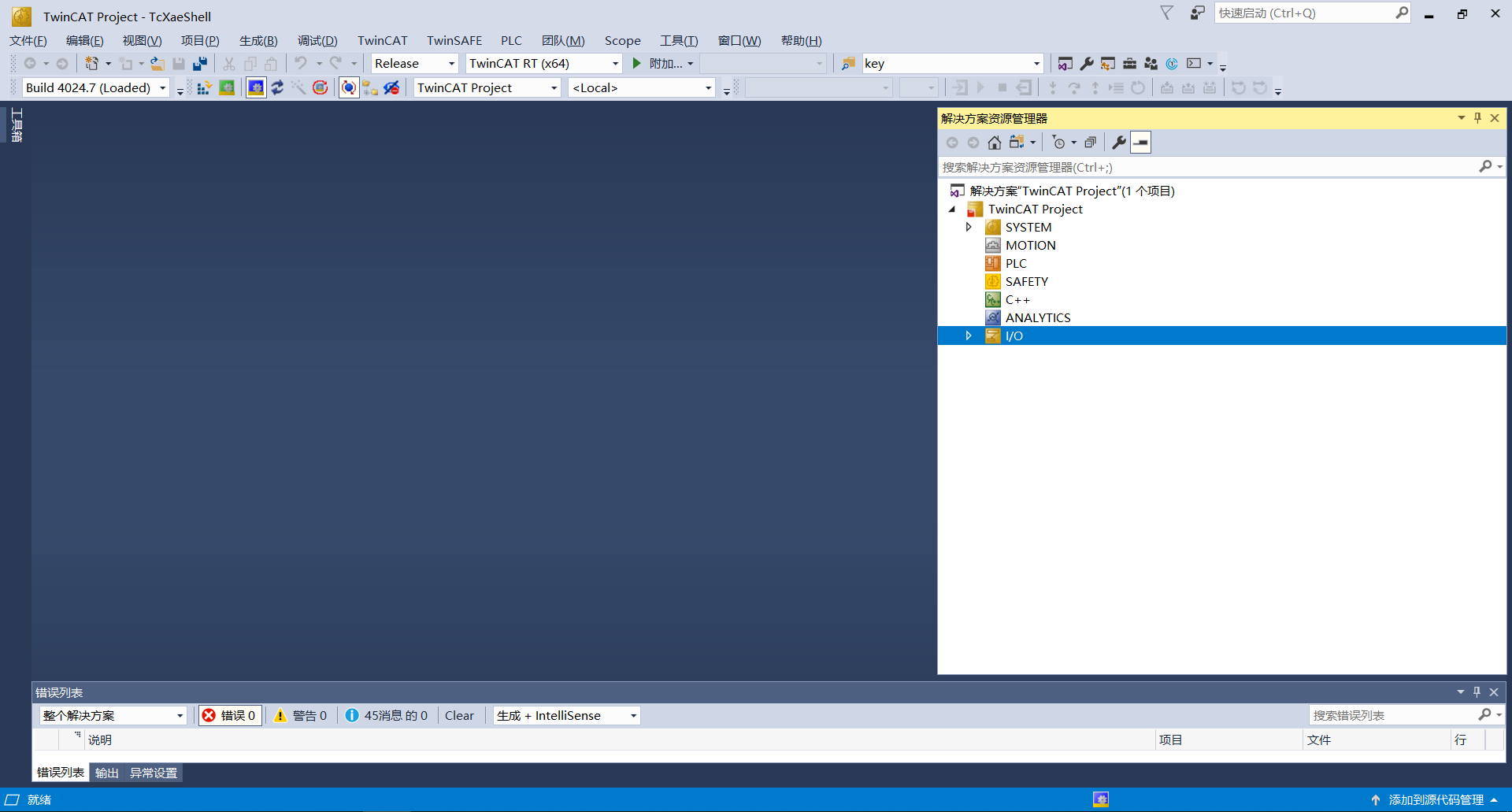
Task: Click the Toolbox briefcase toolbar icon
Action: pos(1129,64)
